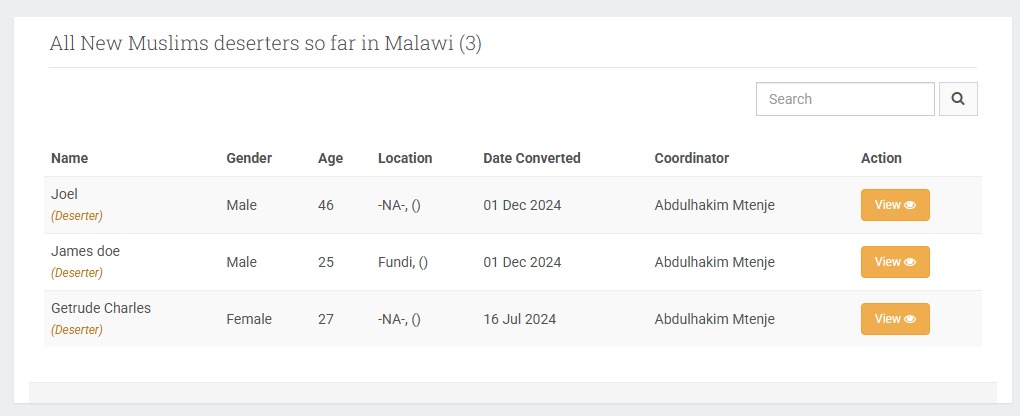
Task: Click the Date Converted column header
Action: [x=531, y=158]
